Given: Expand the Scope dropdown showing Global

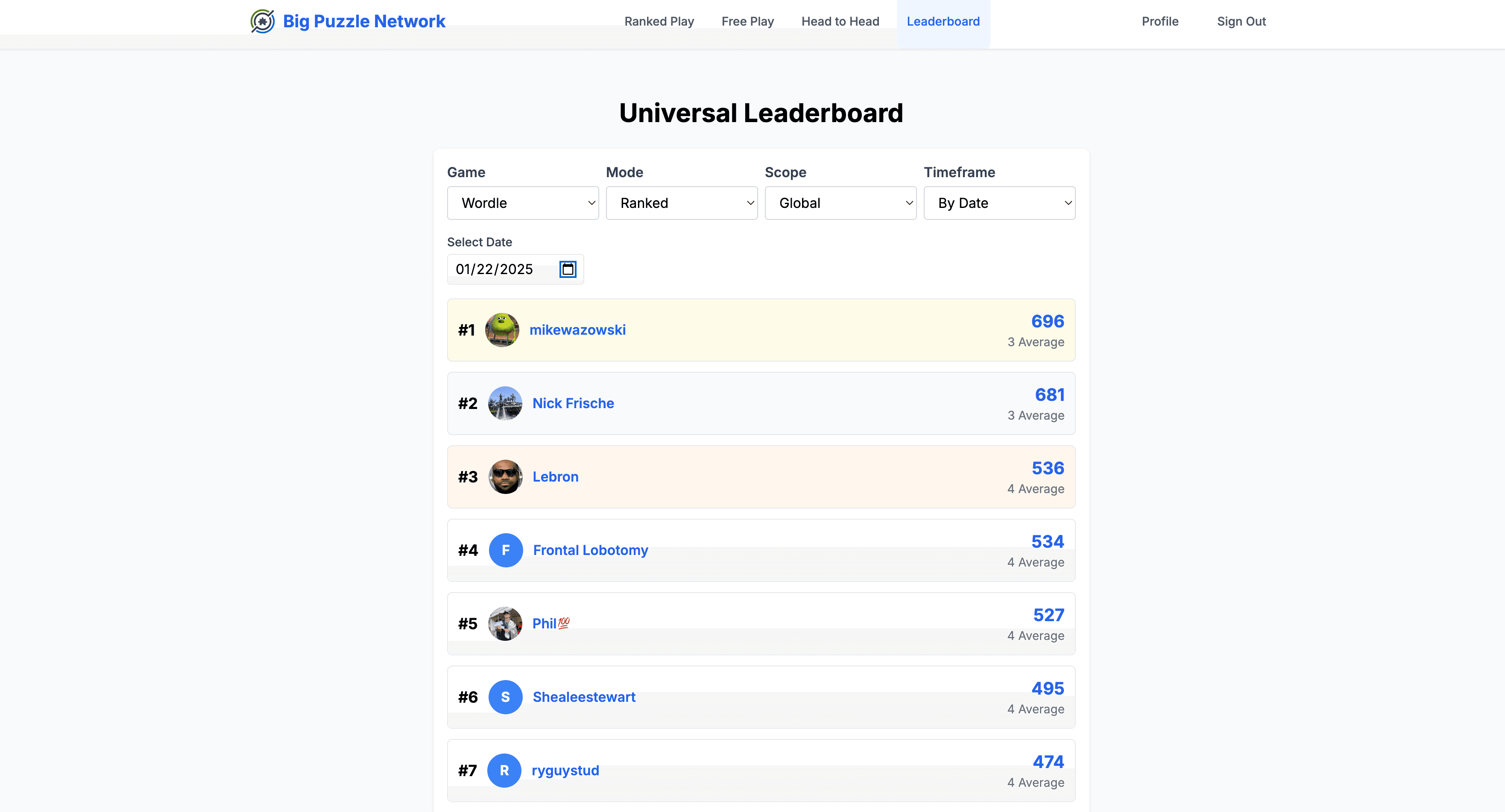Looking at the screenshot, I should pyautogui.click(x=840, y=203).
